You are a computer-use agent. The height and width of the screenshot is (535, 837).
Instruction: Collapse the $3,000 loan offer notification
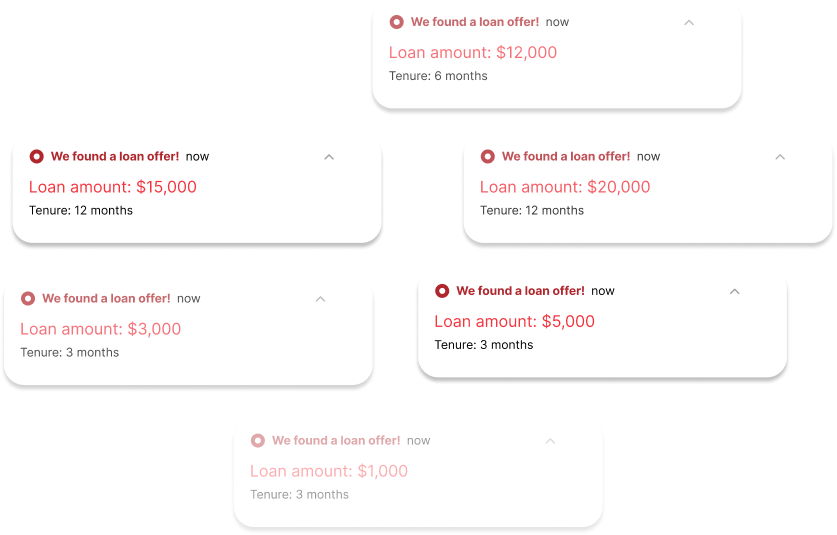pyautogui.click(x=320, y=298)
